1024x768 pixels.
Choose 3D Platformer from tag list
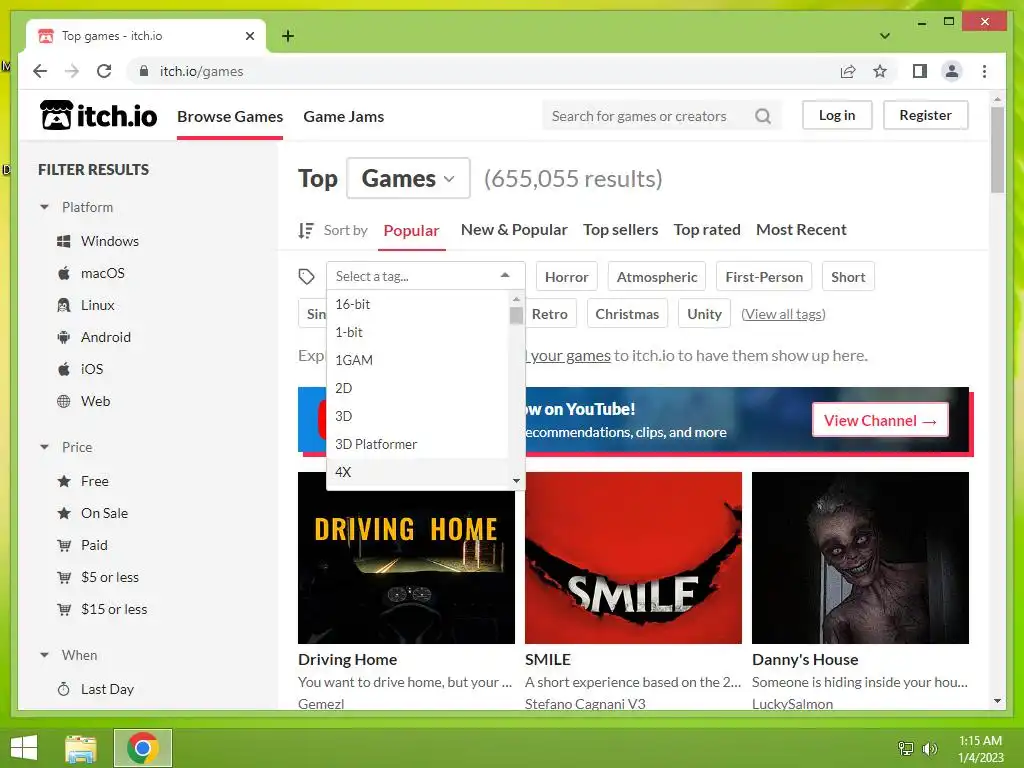pos(417,445)
